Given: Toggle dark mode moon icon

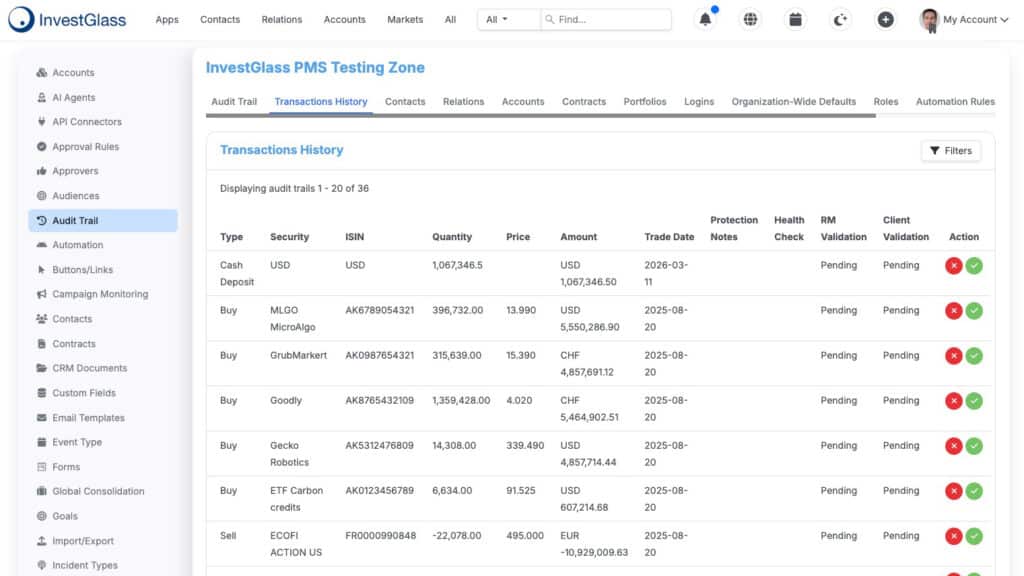Looking at the screenshot, I should pos(840,20).
